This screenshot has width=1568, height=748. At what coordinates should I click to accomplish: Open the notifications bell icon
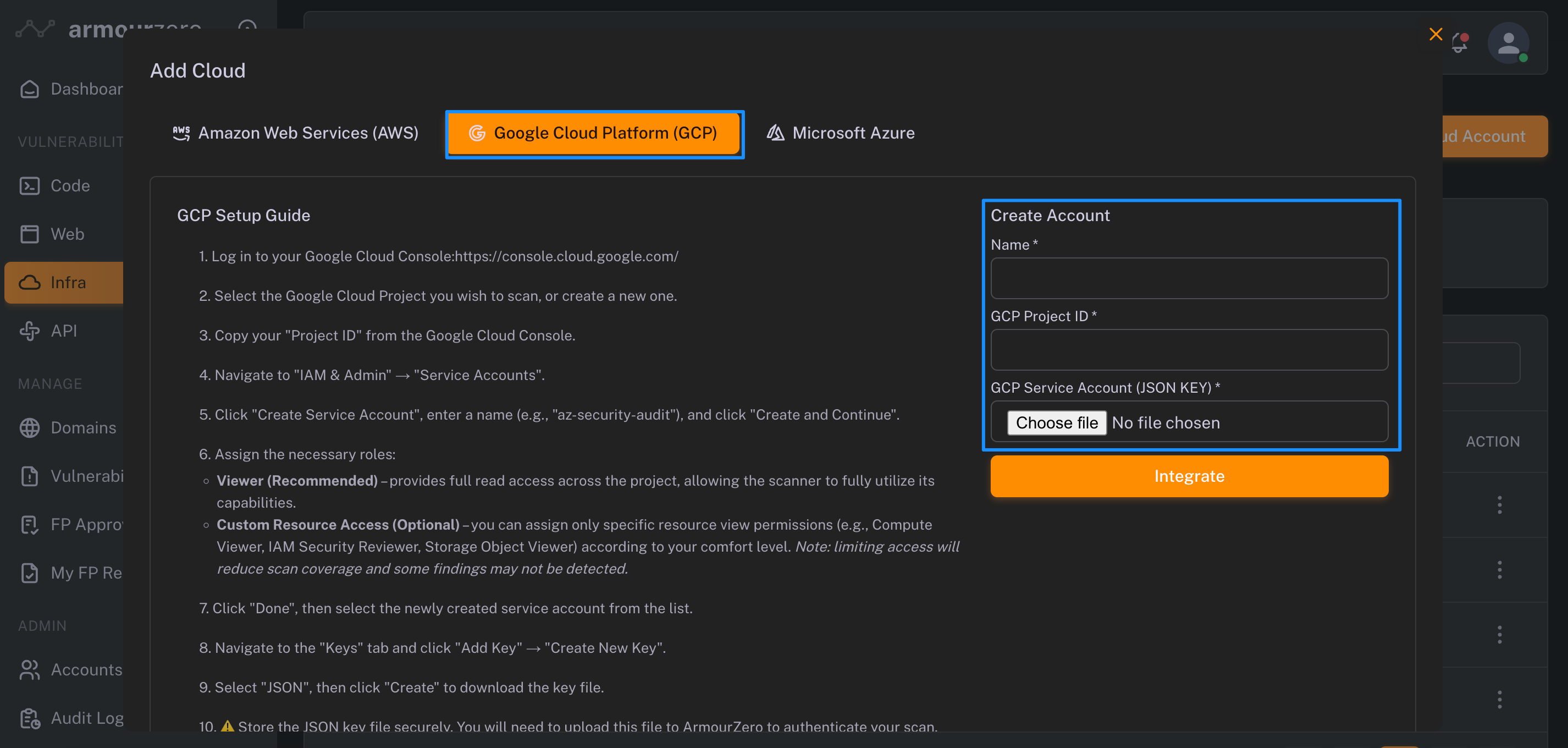pyautogui.click(x=1460, y=43)
